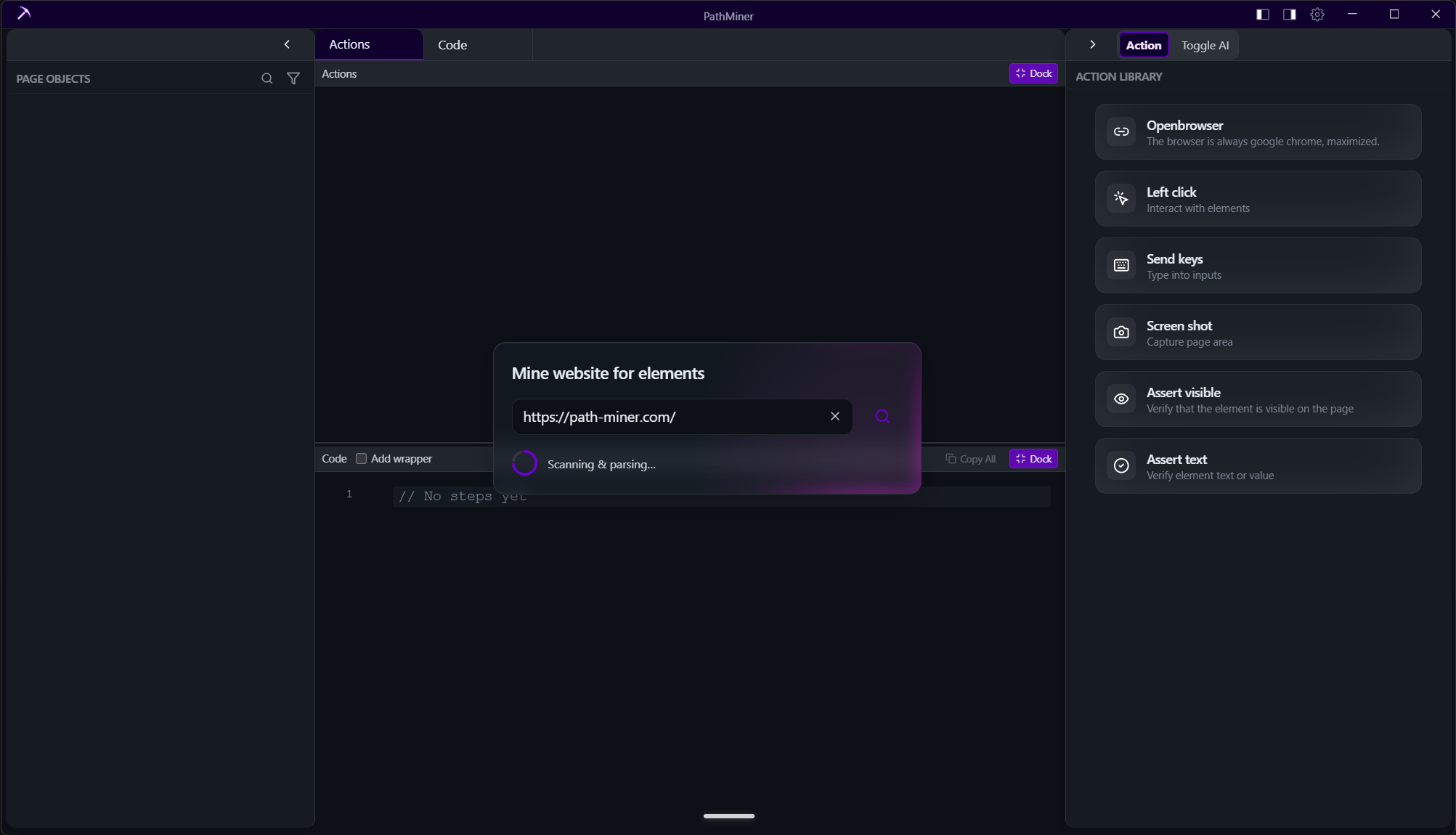1456x835 pixels.
Task: Switch to the Code tab
Action: click(x=452, y=44)
